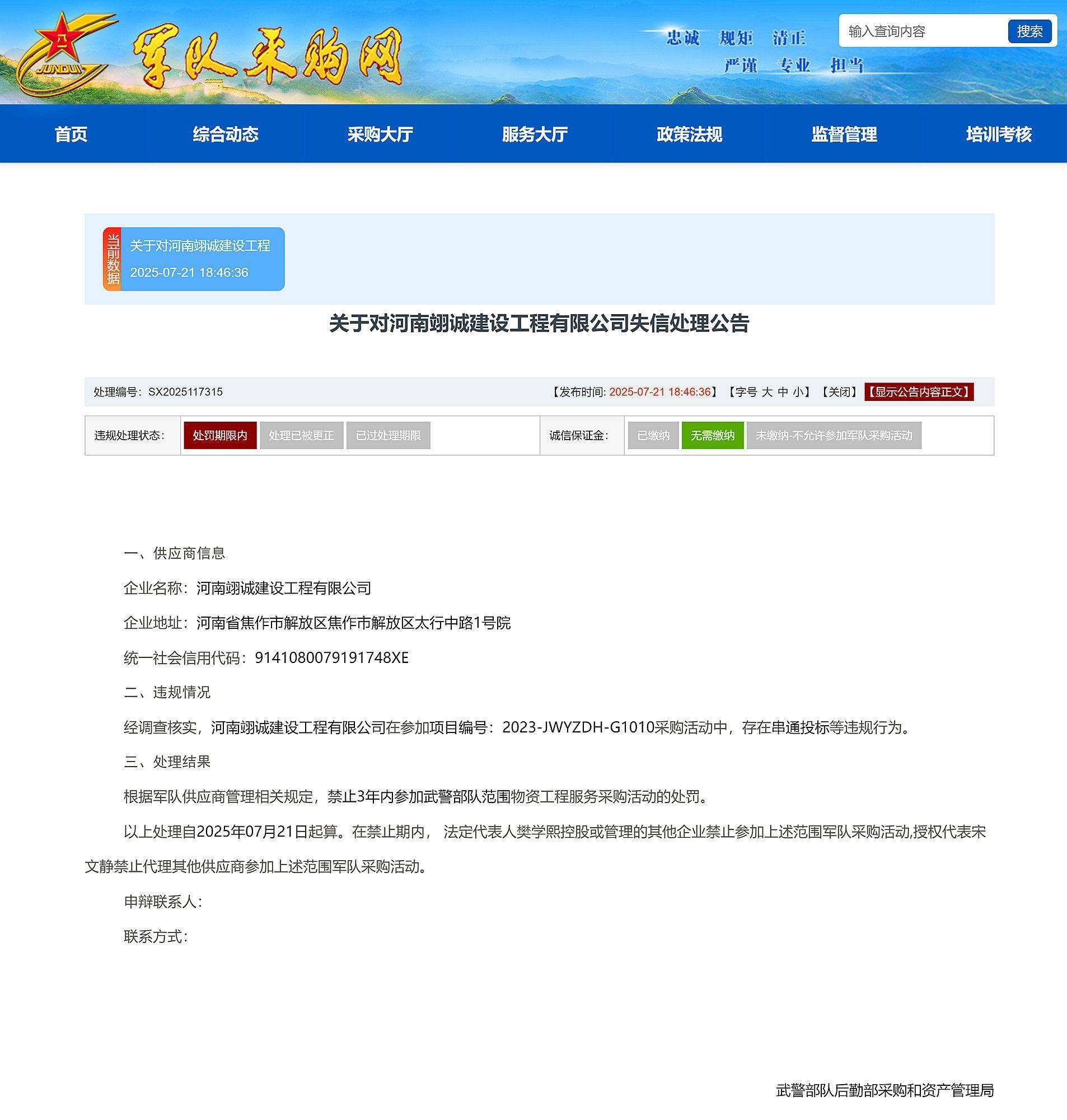
Task: Click the 诚信保证金 label
Action: click(579, 436)
